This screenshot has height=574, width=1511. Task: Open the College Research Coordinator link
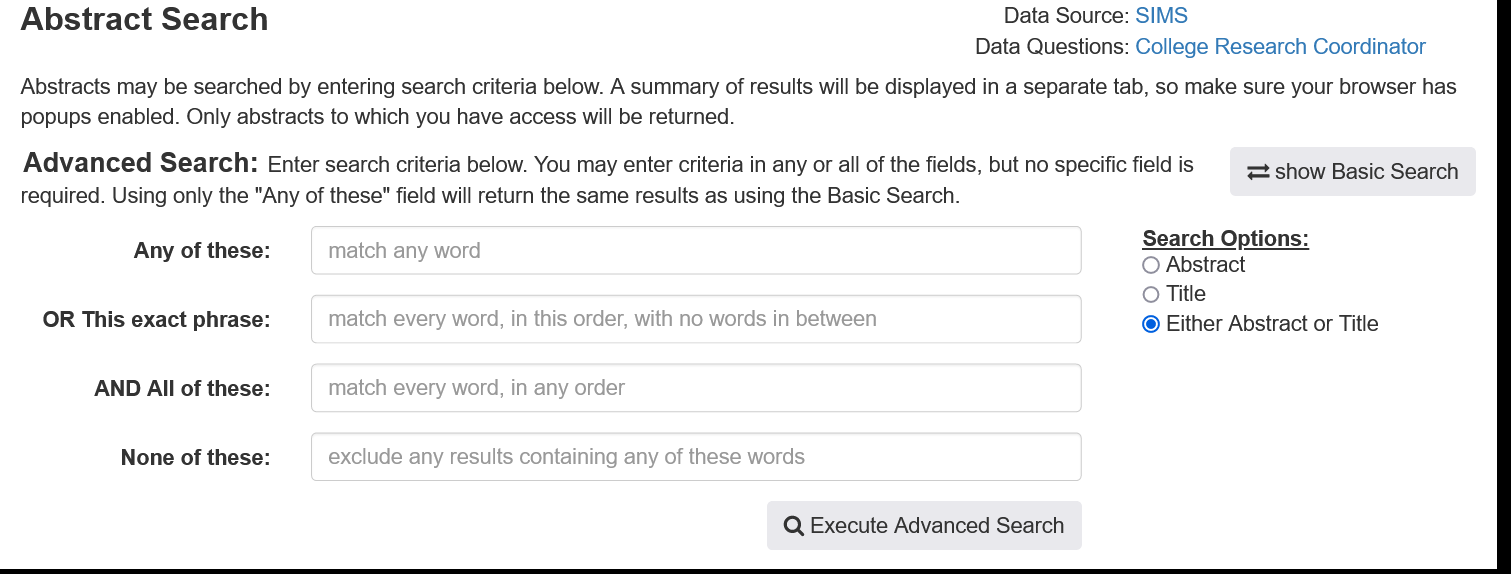(x=1280, y=47)
